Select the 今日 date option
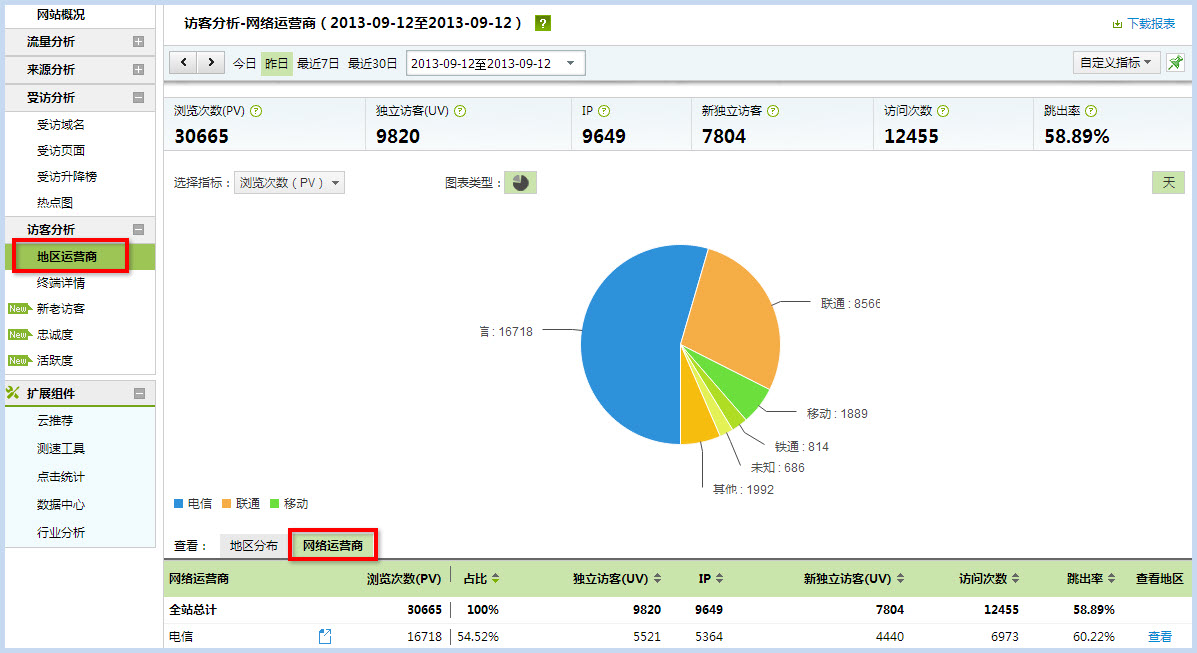1197x653 pixels. [x=244, y=63]
